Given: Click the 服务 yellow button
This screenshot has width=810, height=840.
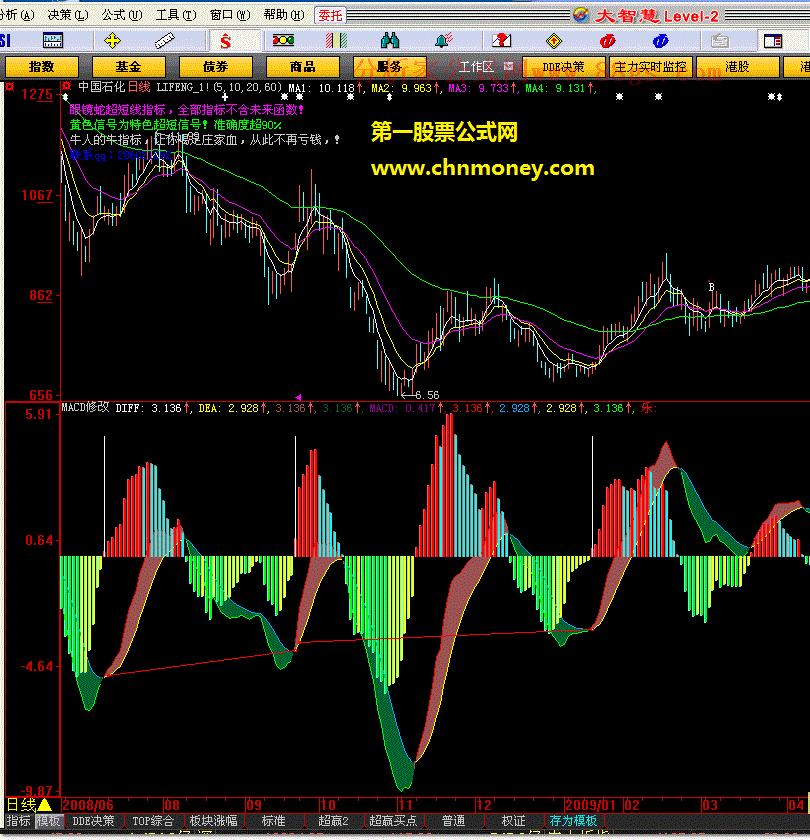Looking at the screenshot, I should [x=389, y=66].
